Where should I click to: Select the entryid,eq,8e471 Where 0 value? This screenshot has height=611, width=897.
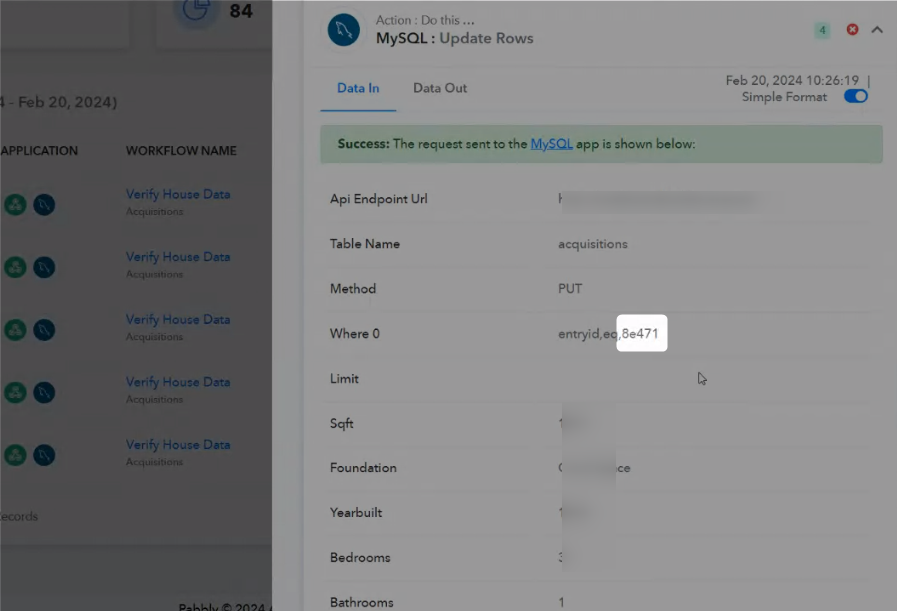(x=608, y=334)
